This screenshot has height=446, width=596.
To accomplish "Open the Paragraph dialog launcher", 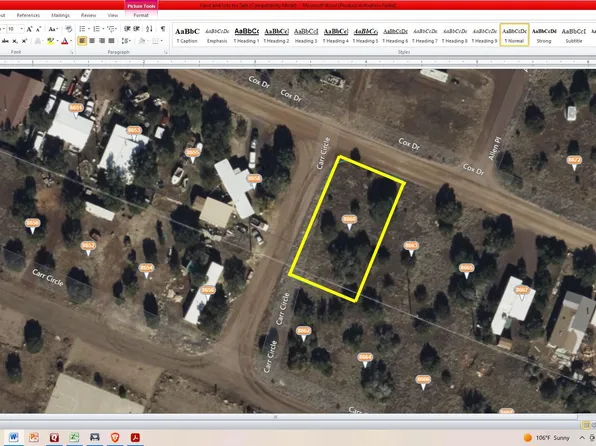I will (166, 52).
